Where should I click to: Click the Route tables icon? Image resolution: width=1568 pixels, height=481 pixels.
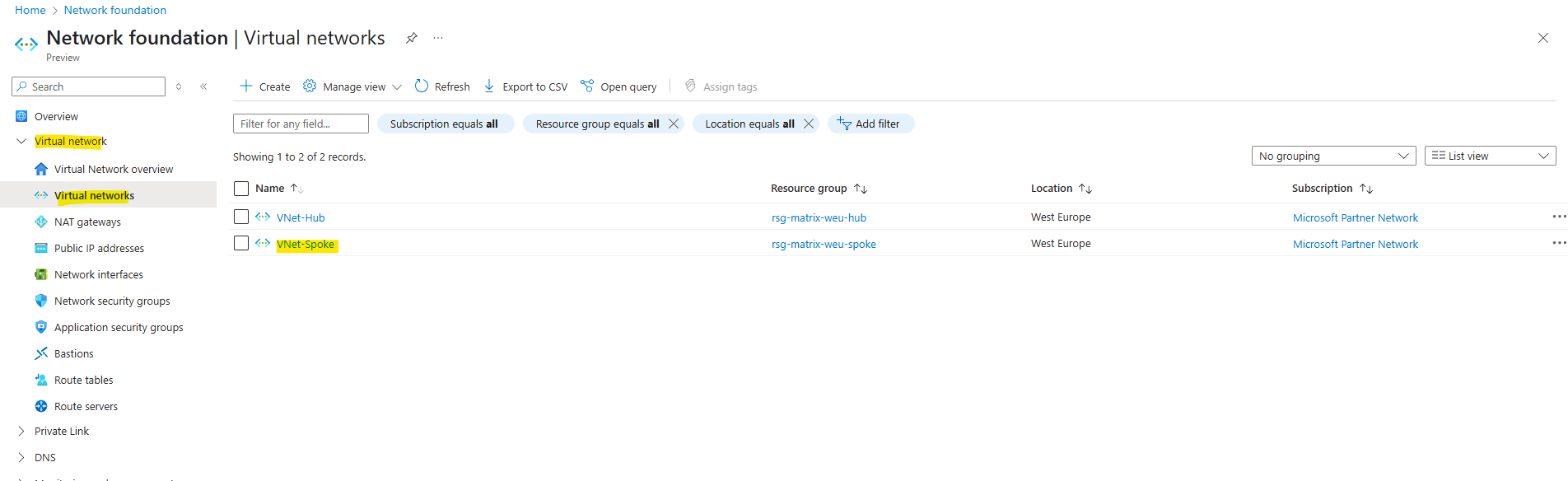pyautogui.click(x=41, y=380)
